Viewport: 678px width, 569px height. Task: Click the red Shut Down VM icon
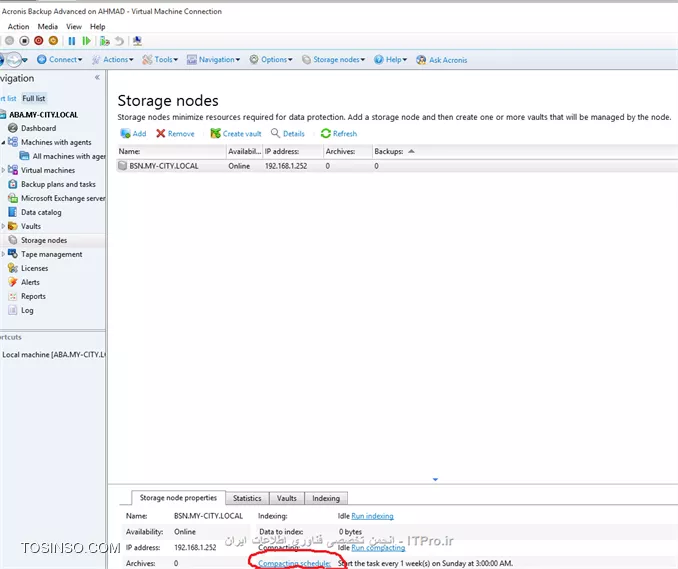pos(38,41)
